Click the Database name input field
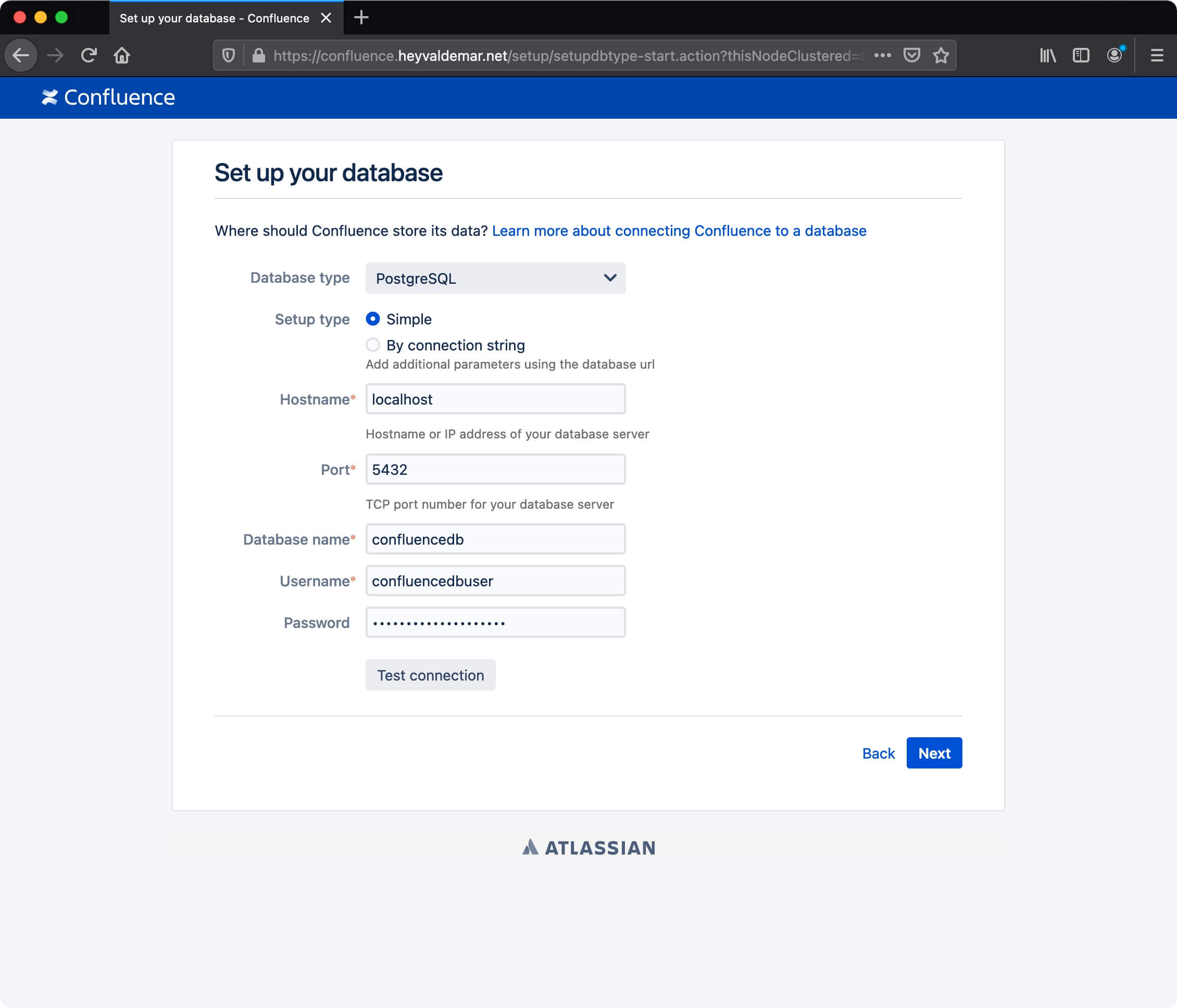 [495, 539]
